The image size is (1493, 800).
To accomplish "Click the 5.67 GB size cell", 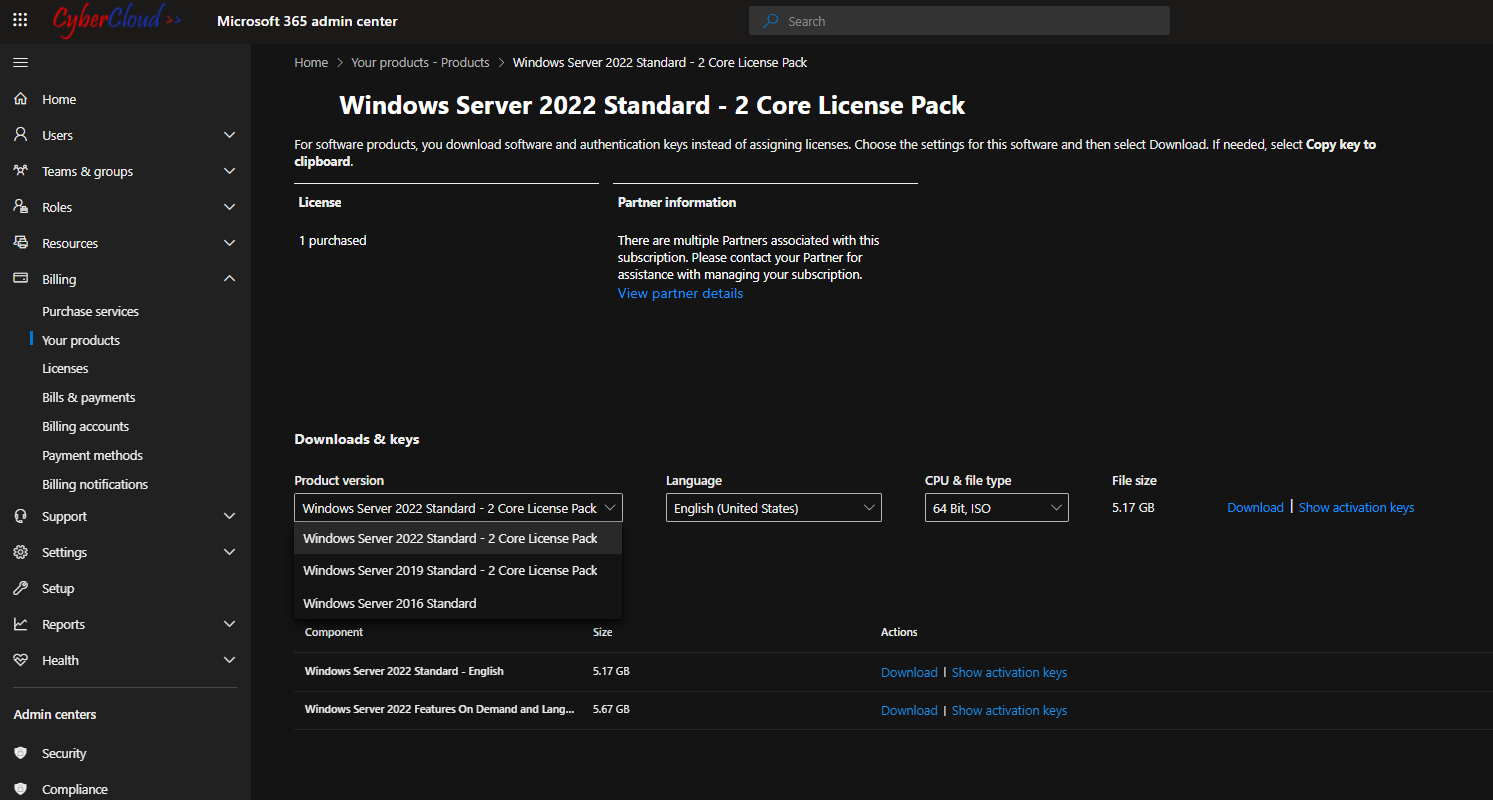I will click(611, 709).
